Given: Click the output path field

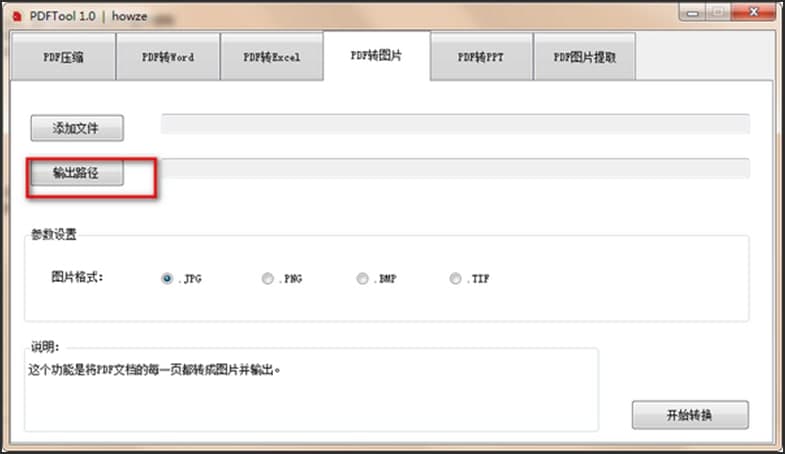Looking at the screenshot, I should pyautogui.click(x=455, y=168).
